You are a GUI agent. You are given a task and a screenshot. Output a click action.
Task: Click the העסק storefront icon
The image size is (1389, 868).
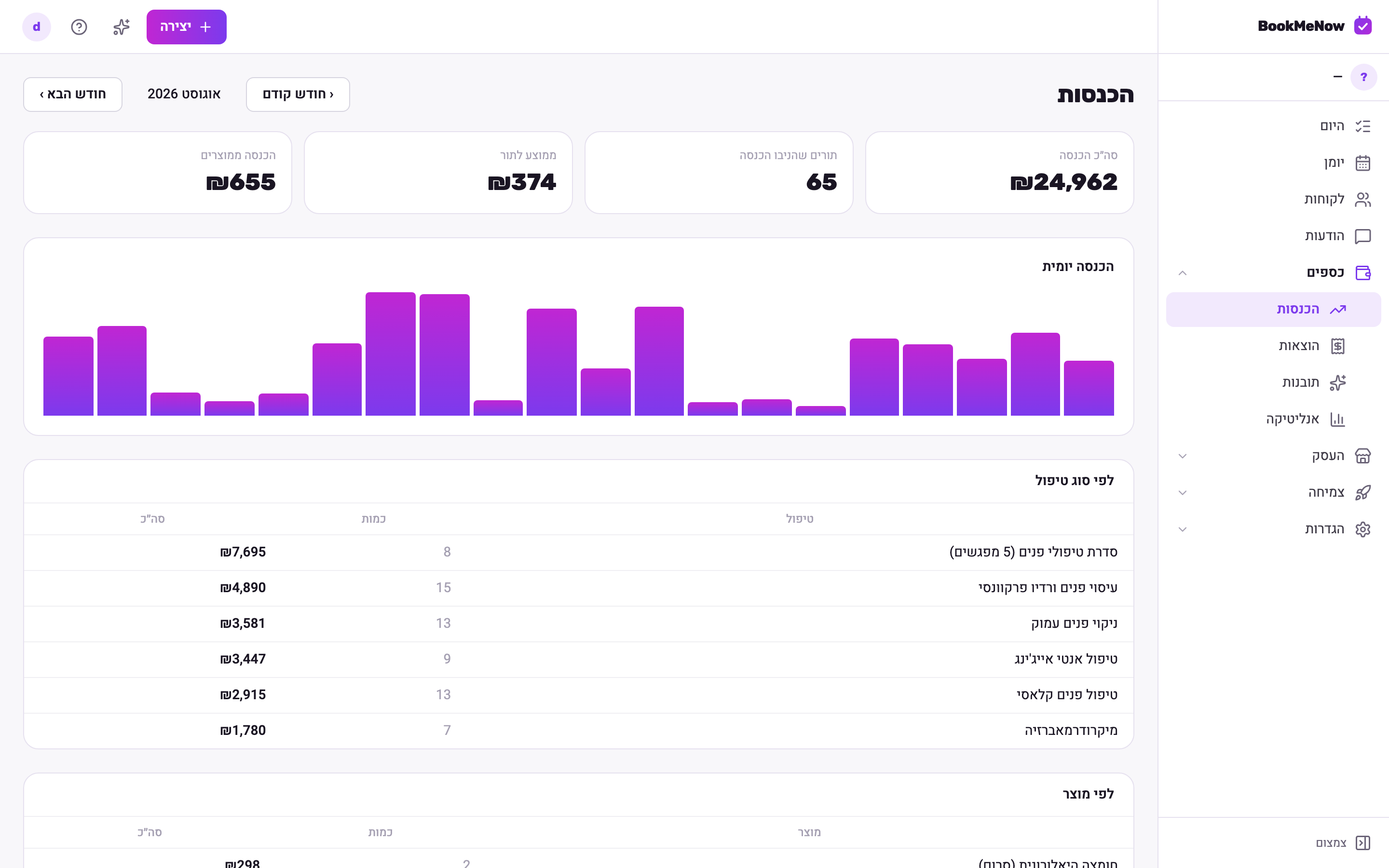point(1362,456)
